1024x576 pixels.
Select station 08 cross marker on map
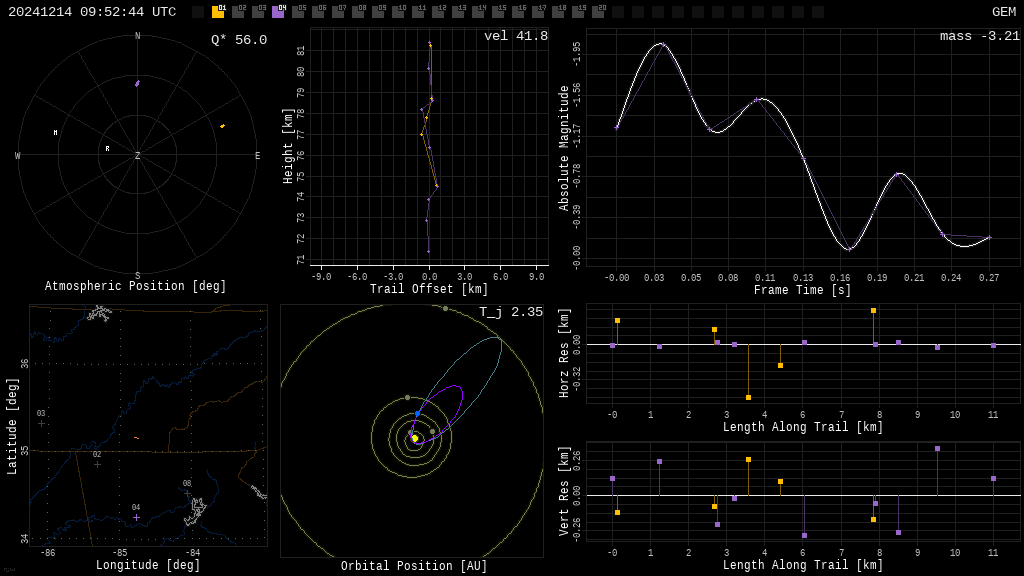coord(187,493)
